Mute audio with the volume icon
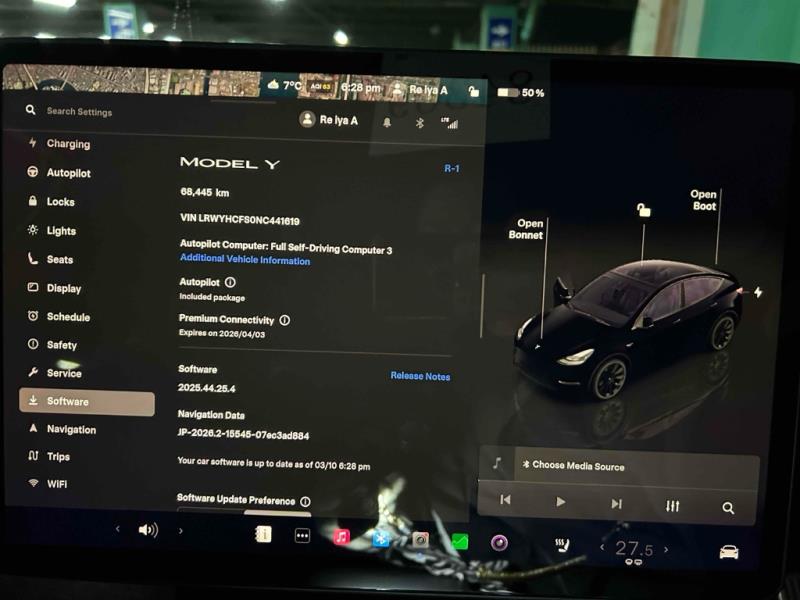 click(148, 532)
